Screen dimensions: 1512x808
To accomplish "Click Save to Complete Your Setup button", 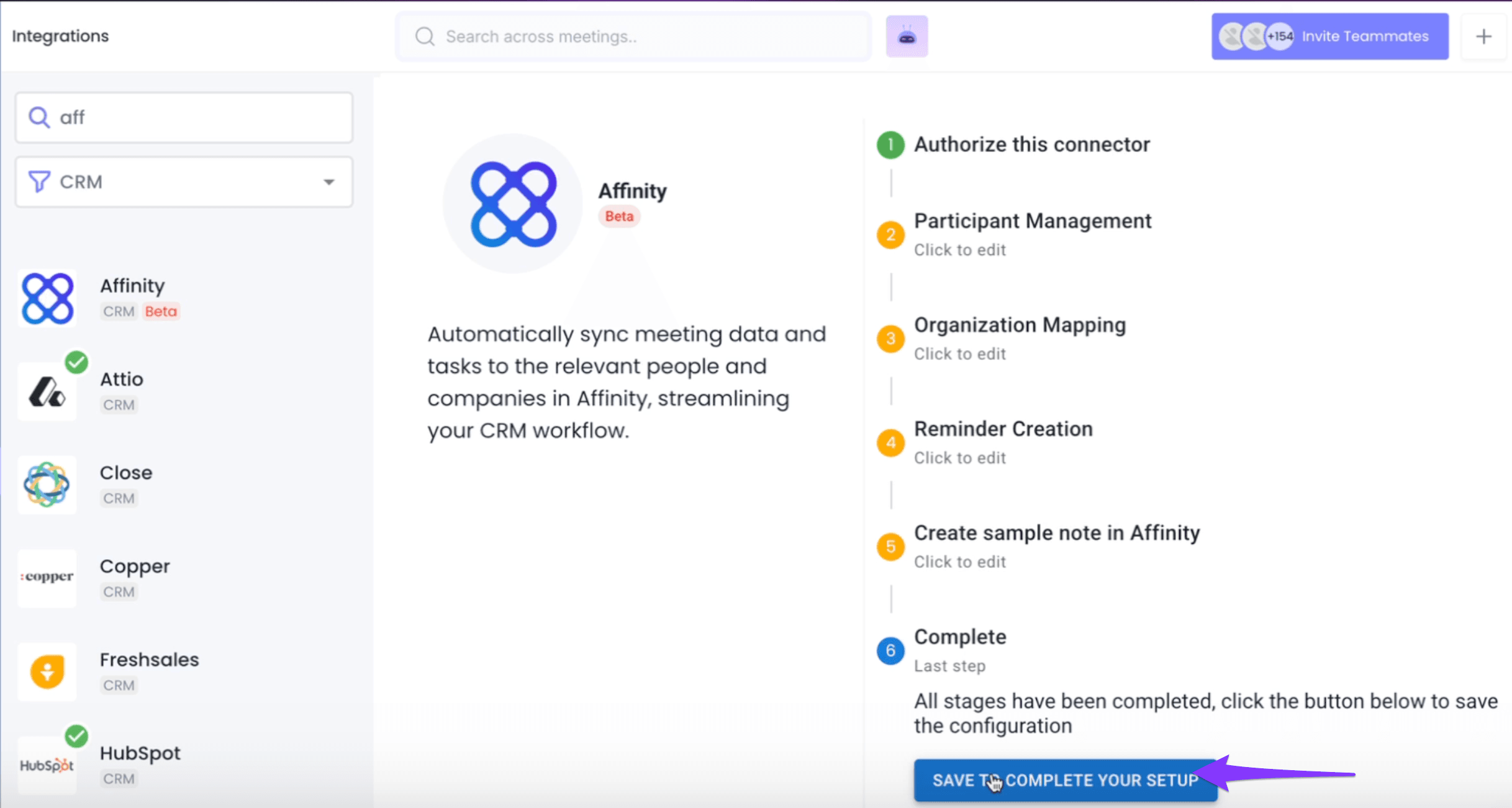I will click(x=1065, y=780).
